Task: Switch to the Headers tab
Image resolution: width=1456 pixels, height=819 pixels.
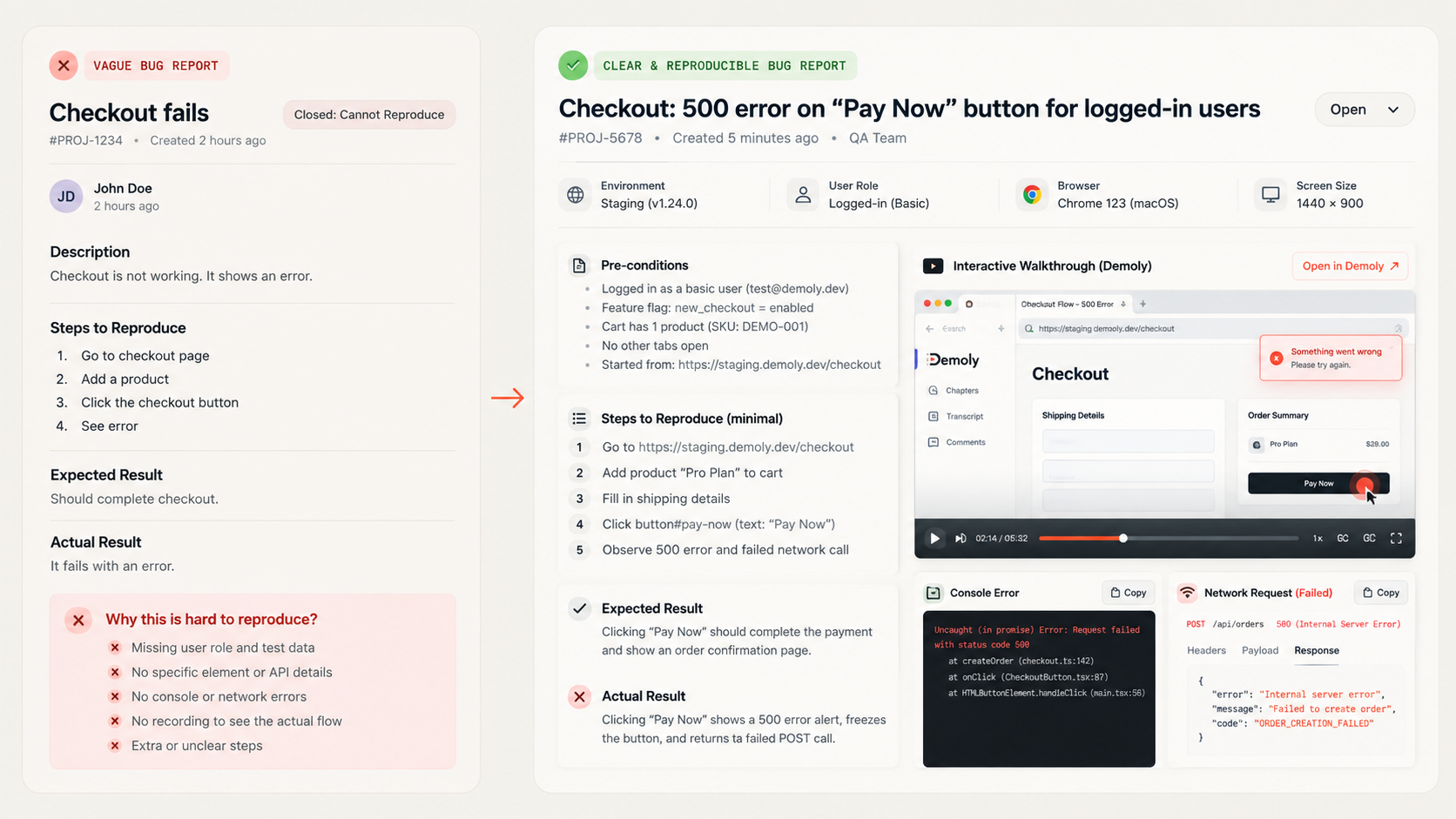Action: point(1206,650)
